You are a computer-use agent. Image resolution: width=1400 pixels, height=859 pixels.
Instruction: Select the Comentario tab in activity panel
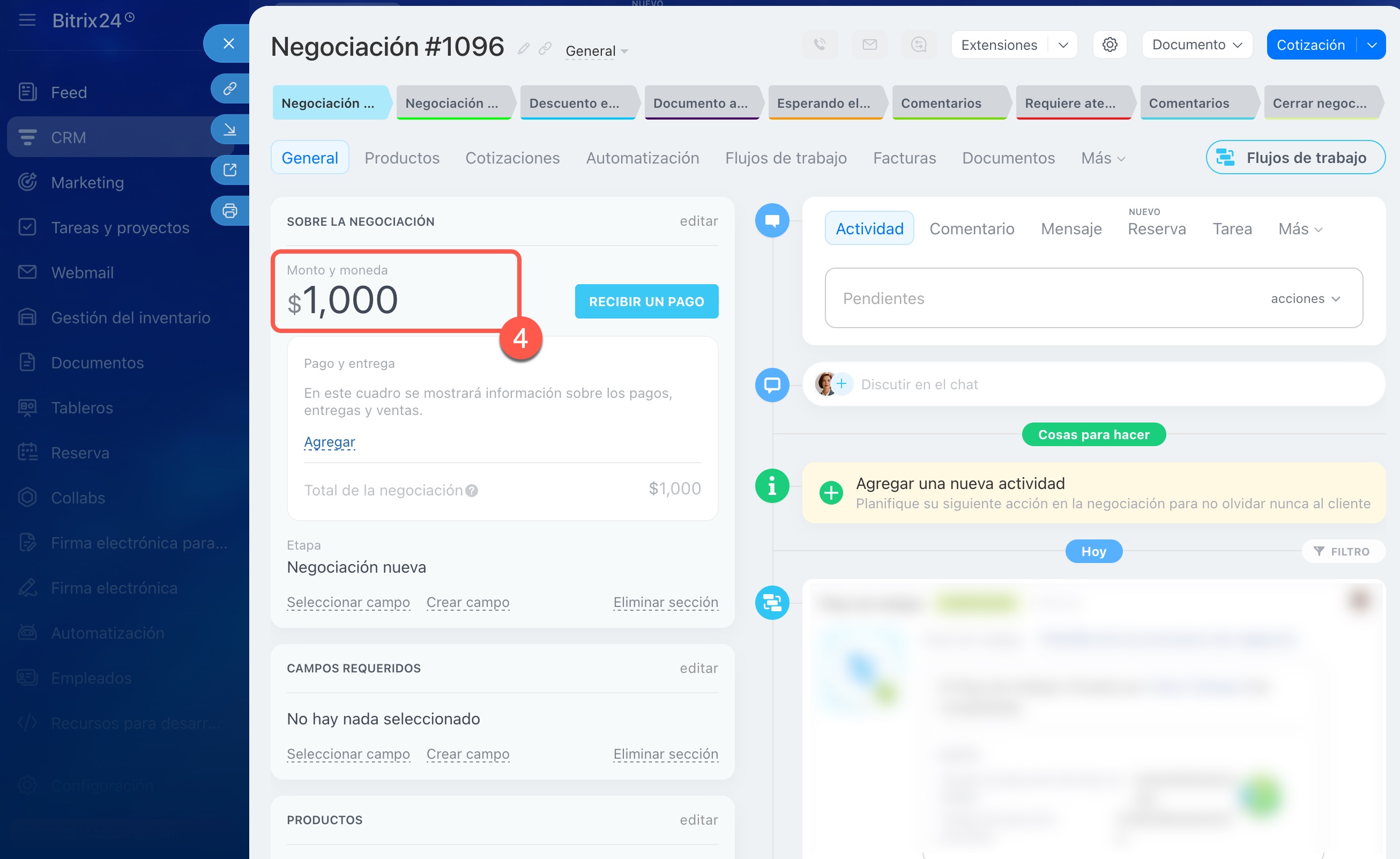[971, 228]
